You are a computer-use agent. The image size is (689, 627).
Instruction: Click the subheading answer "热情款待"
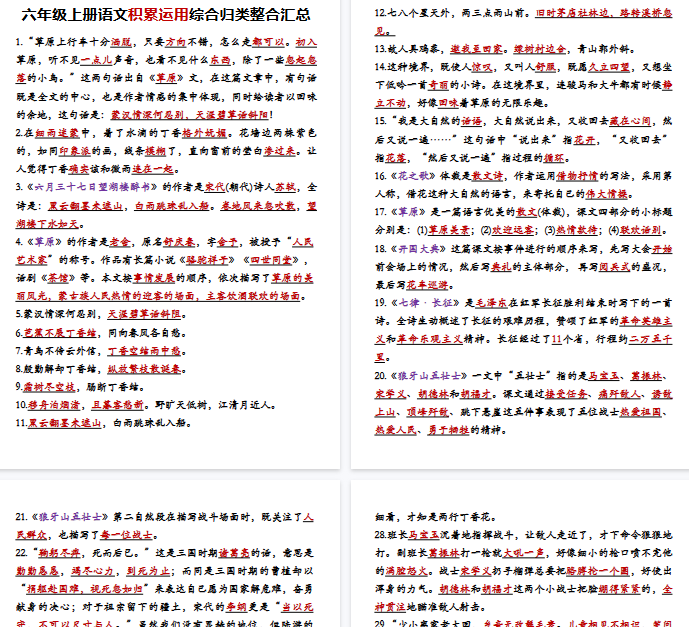pos(577,230)
